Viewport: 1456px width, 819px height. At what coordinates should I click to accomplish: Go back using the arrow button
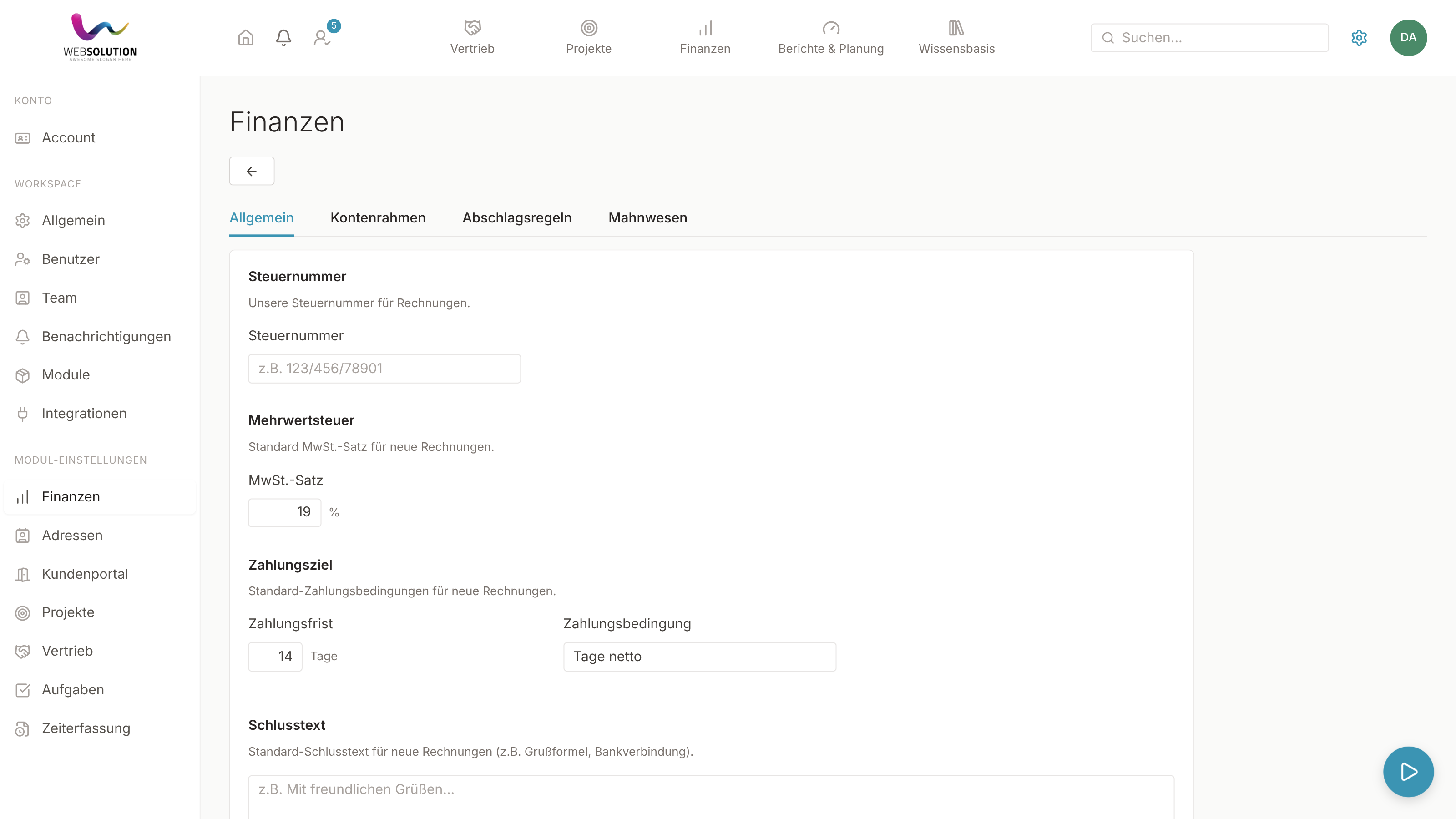252,171
